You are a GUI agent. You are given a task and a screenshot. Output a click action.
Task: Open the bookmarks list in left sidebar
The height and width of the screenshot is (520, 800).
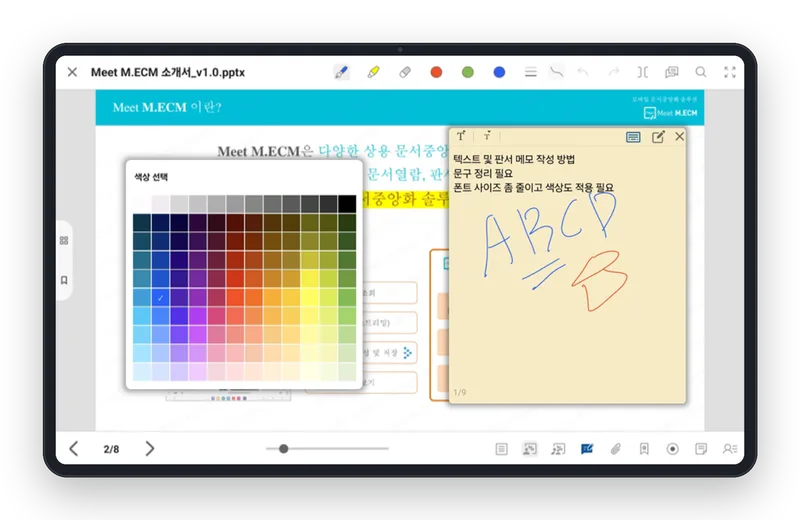[x=64, y=280]
